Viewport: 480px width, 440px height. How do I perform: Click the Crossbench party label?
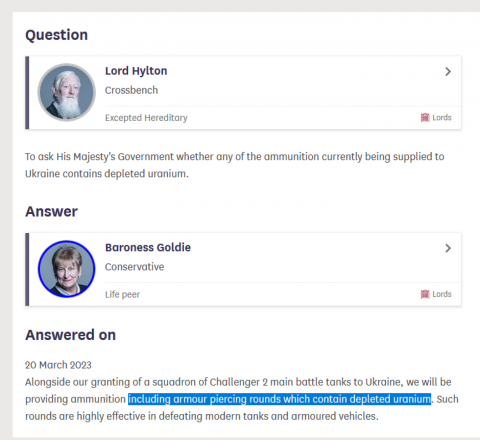coord(131,90)
